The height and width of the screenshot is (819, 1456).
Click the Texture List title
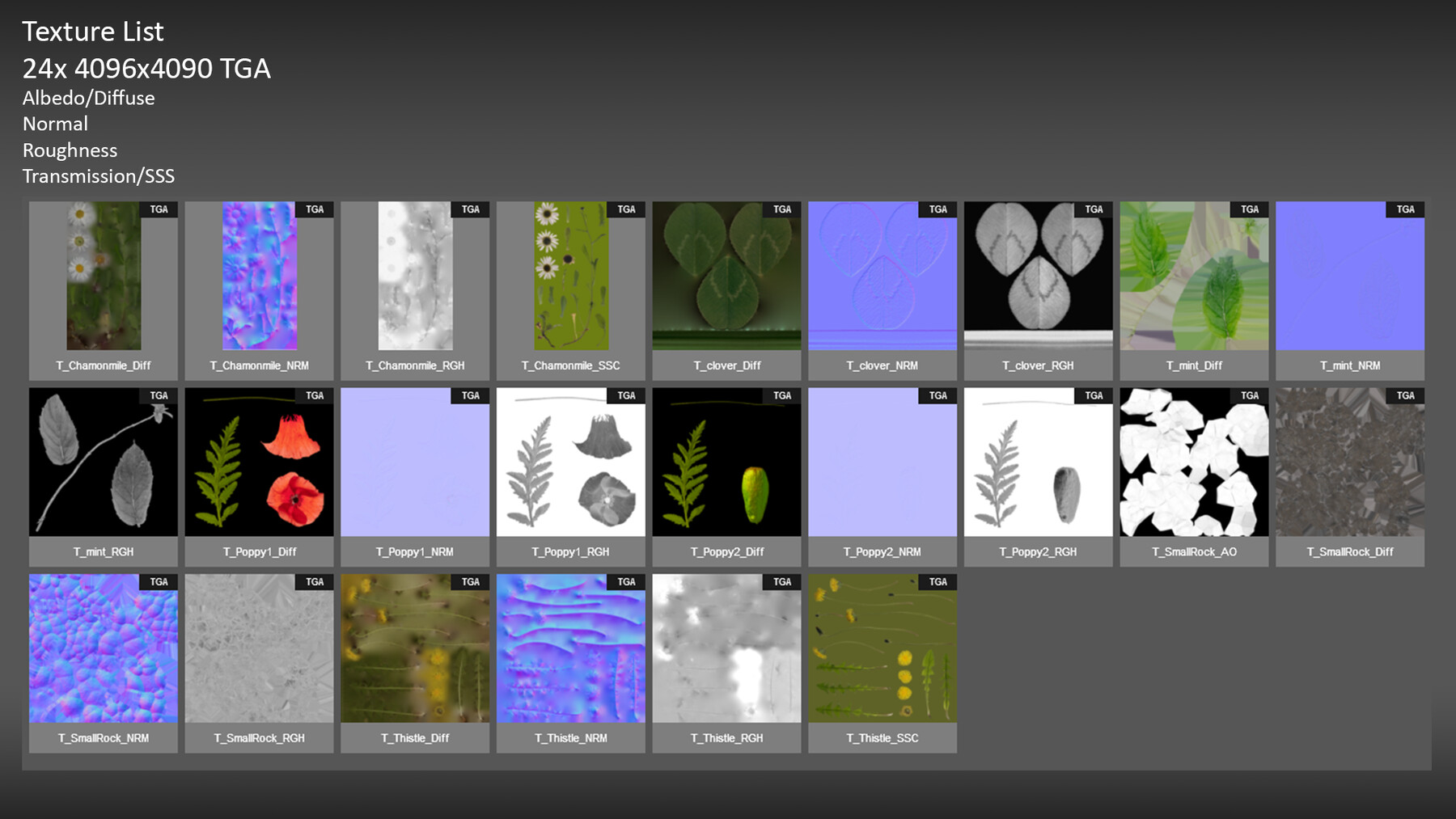pos(93,32)
